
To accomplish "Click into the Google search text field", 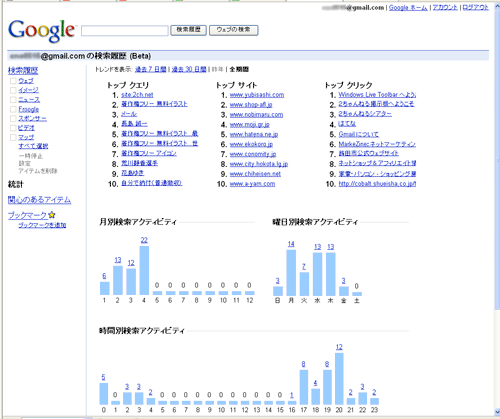I will tap(125, 30).
